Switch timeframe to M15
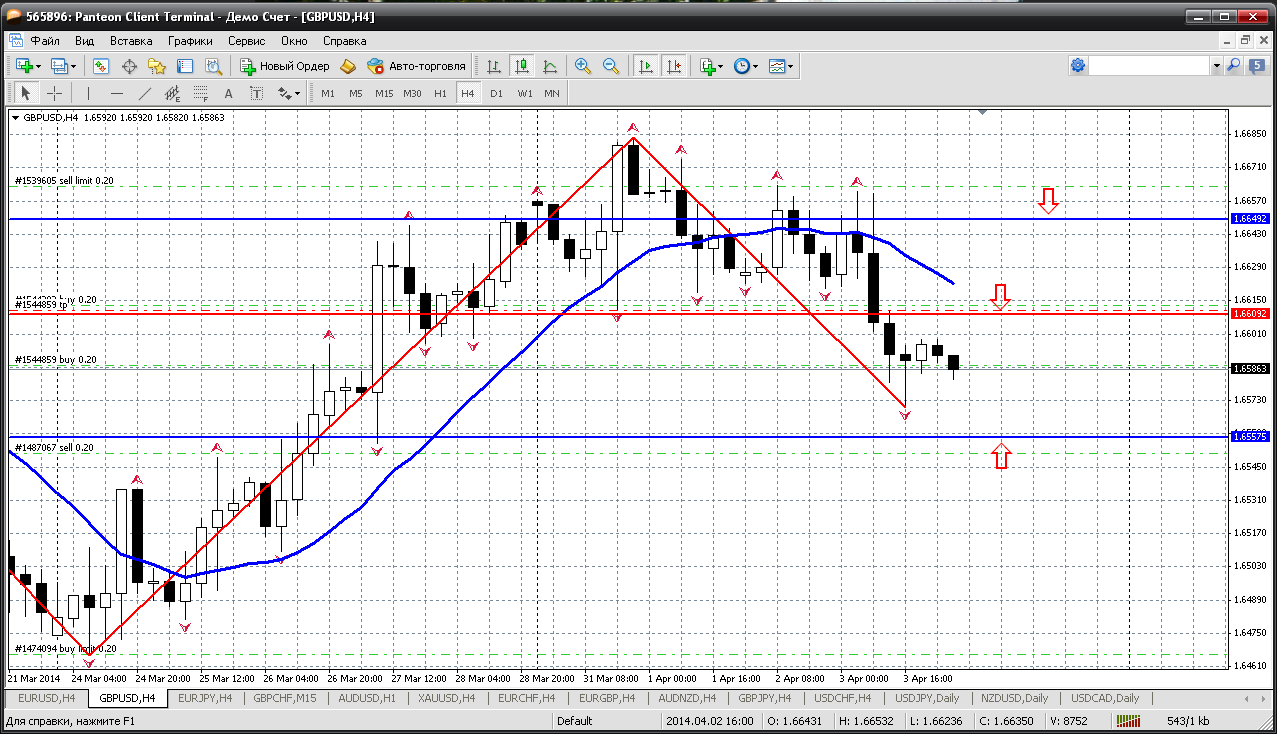 [x=384, y=93]
